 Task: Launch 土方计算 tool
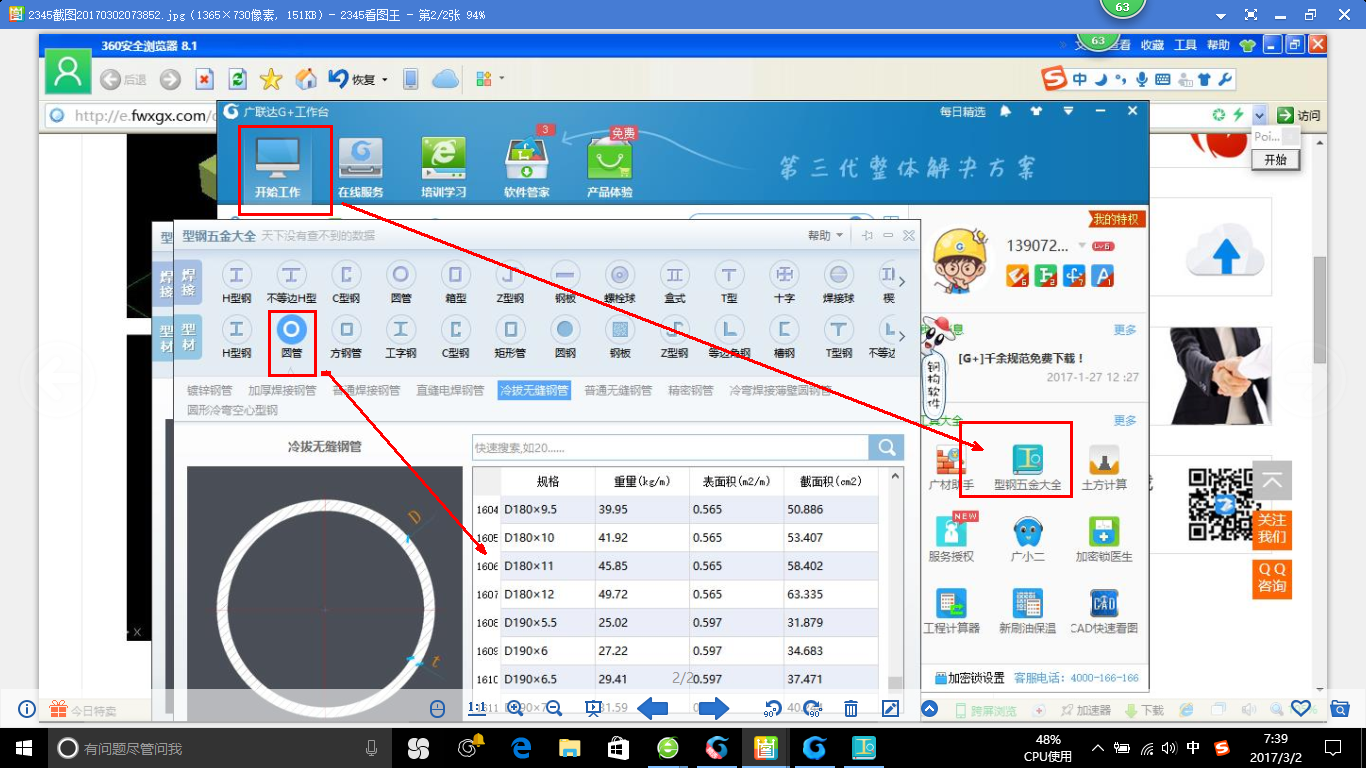pos(1104,467)
